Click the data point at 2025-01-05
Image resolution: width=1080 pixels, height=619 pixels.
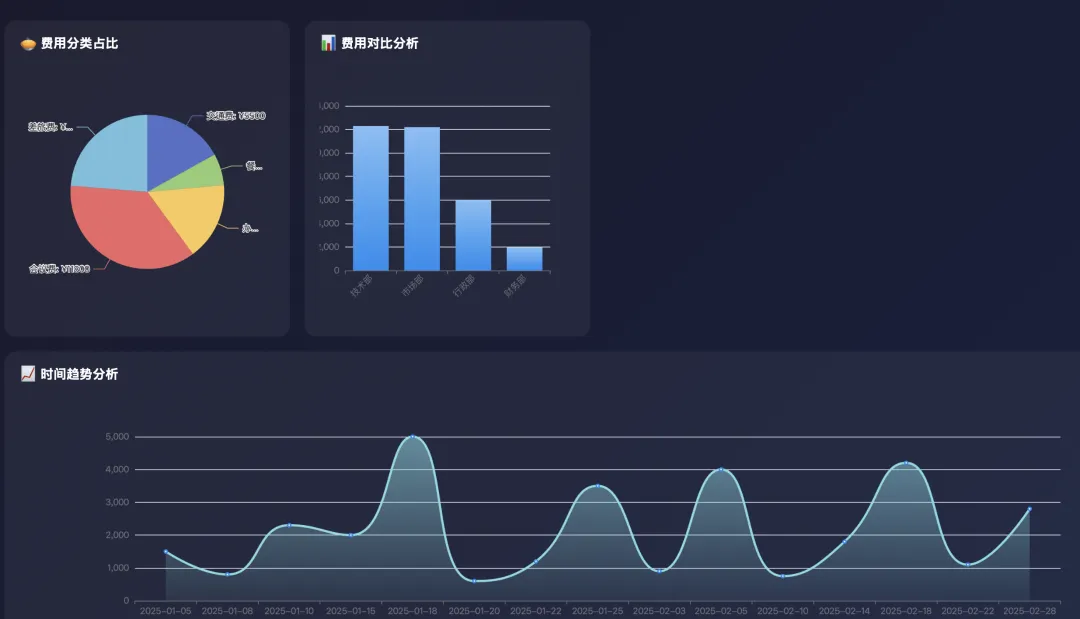click(x=165, y=552)
